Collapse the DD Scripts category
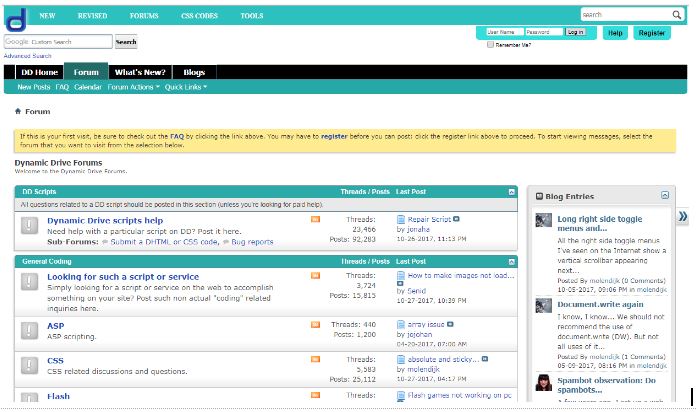Viewport: 696px width, 412px height. click(511, 192)
